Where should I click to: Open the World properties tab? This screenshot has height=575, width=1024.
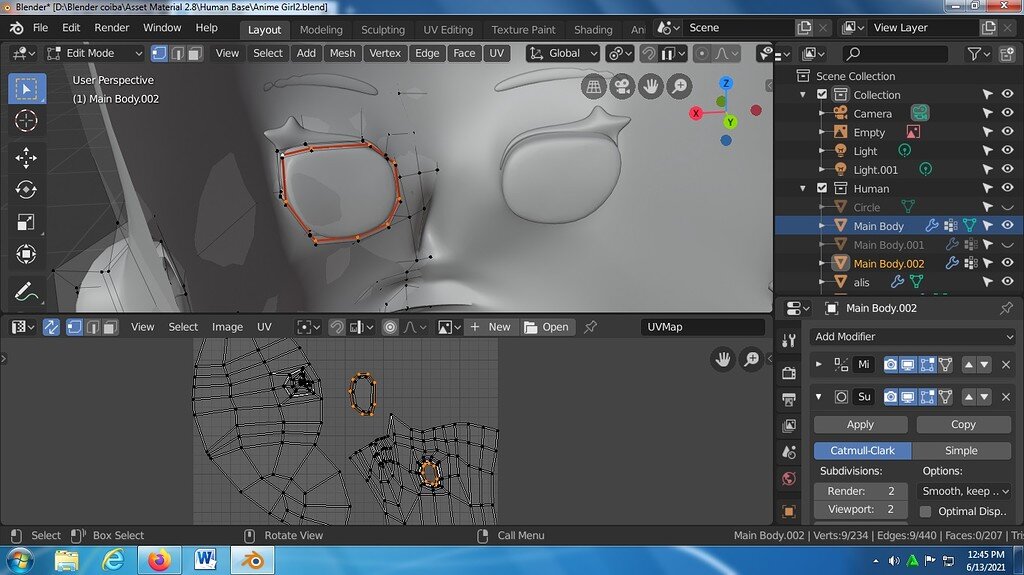[789, 478]
